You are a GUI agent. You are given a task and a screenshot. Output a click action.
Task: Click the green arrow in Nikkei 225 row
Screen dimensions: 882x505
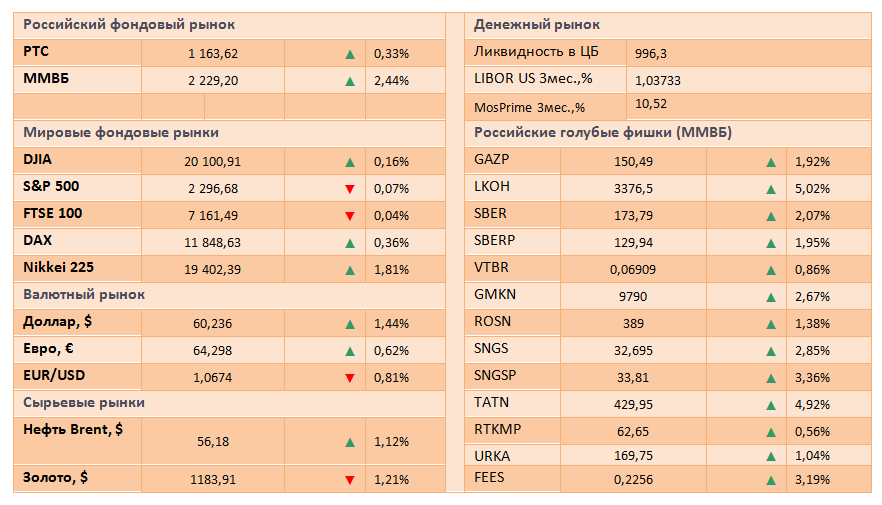[350, 269]
